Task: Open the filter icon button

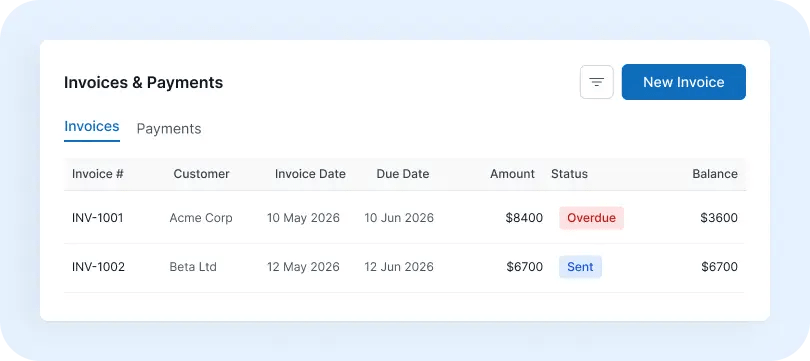Action: pyautogui.click(x=597, y=82)
